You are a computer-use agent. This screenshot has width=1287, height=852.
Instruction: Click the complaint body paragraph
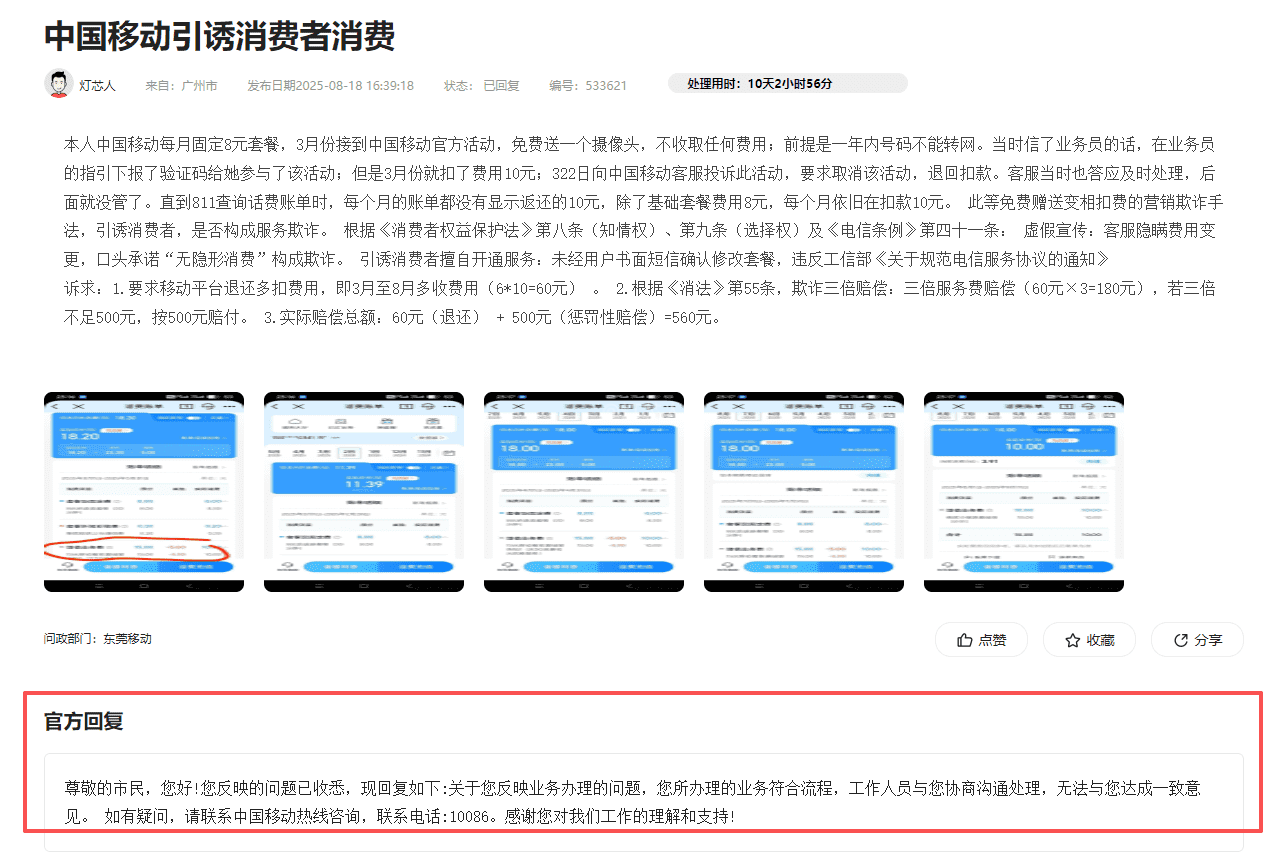click(642, 230)
